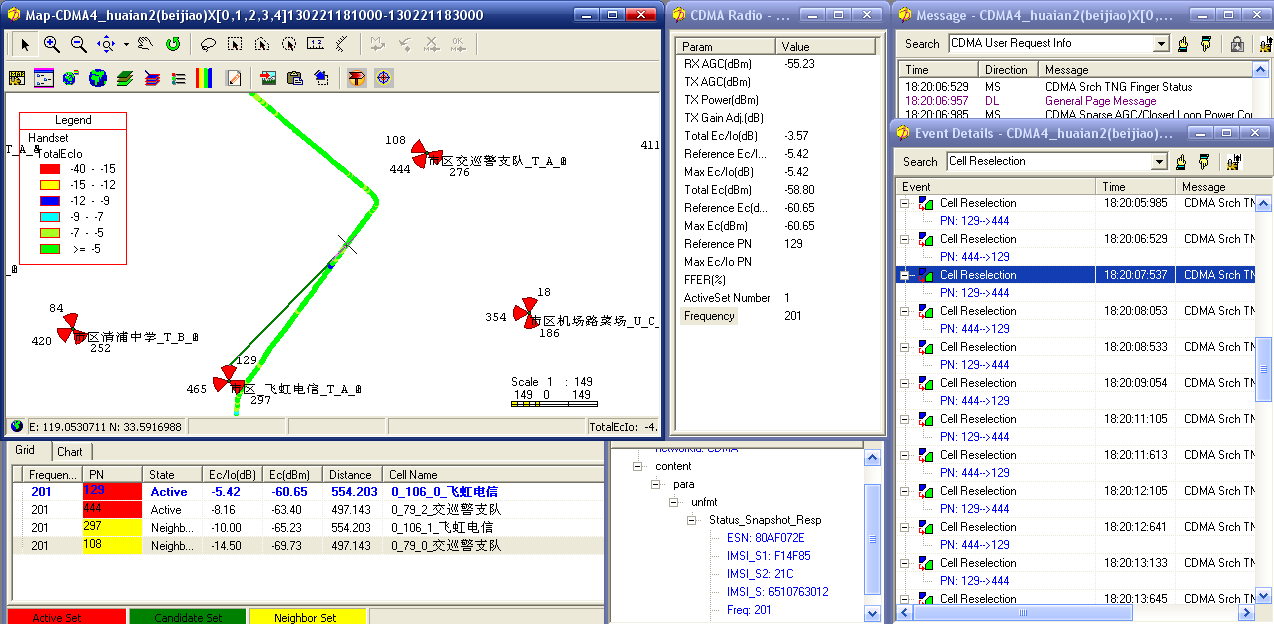1274x624 pixels.
Task: Click the Time column header in Message window
Action: click(x=938, y=70)
